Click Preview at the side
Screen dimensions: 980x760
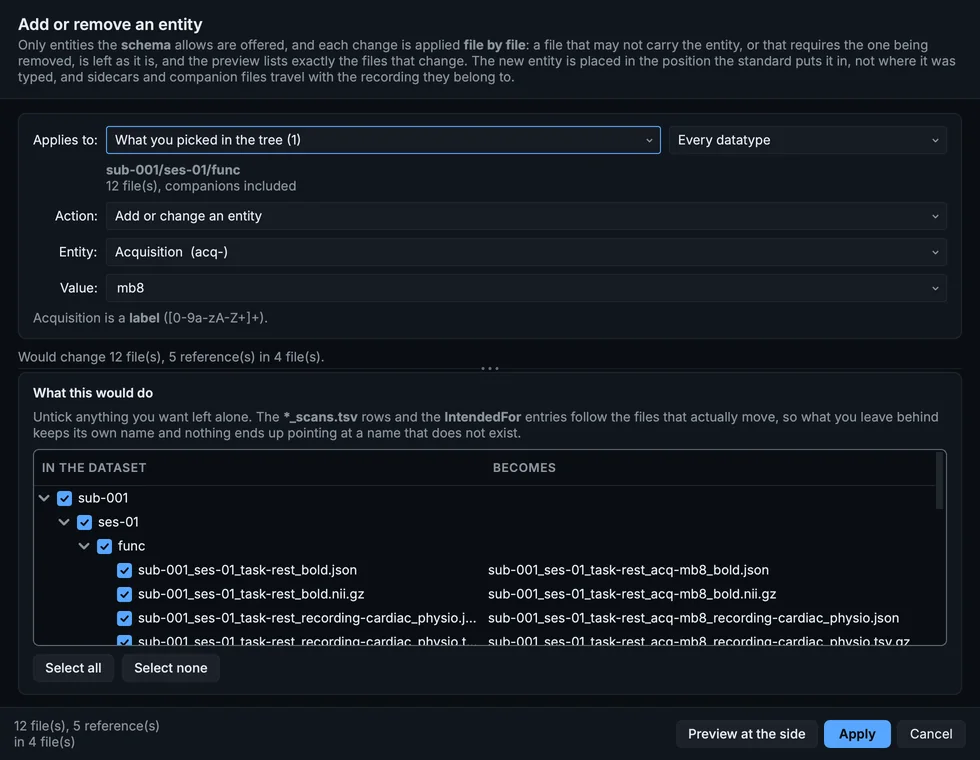click(x=746, y=734)
